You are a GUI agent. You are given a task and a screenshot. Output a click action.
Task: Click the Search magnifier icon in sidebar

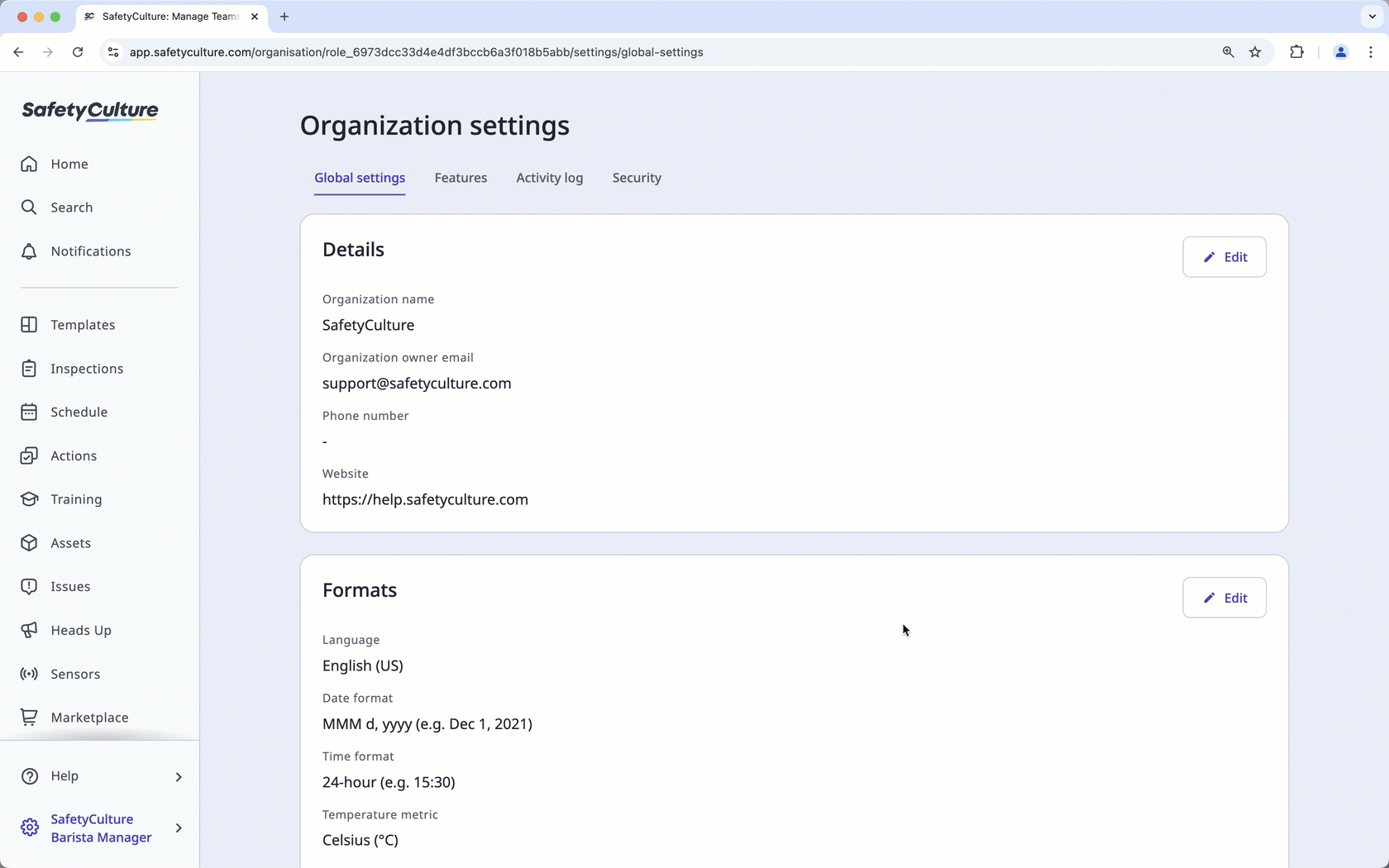pyautogui.click(x=29, y=207)
